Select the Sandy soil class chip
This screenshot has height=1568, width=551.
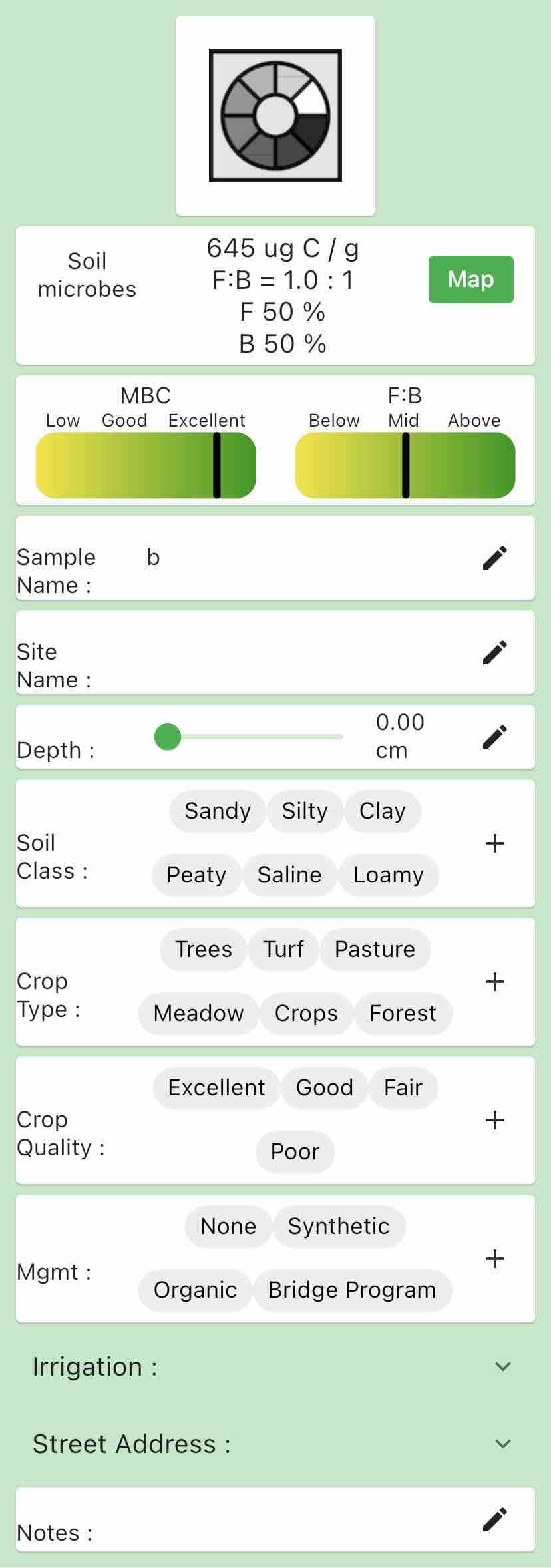pos(217,811)
